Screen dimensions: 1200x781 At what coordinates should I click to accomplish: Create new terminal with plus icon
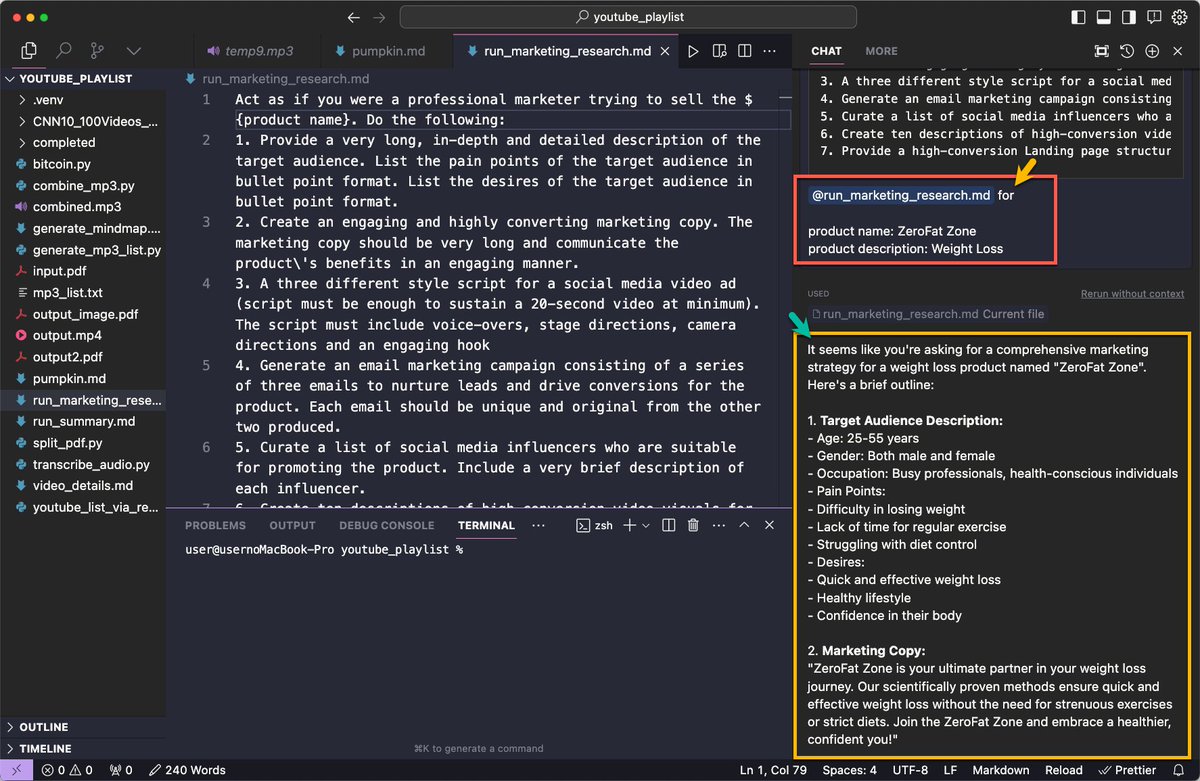point(630,525)
